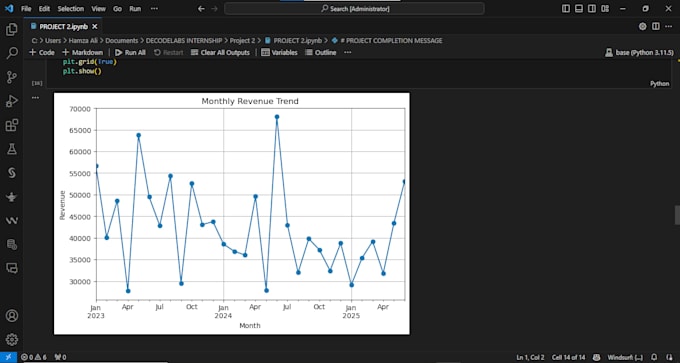Open notebook toolbar overflow ellipsis
This screenshot has height=363, width=680.
tap(347, 52)
